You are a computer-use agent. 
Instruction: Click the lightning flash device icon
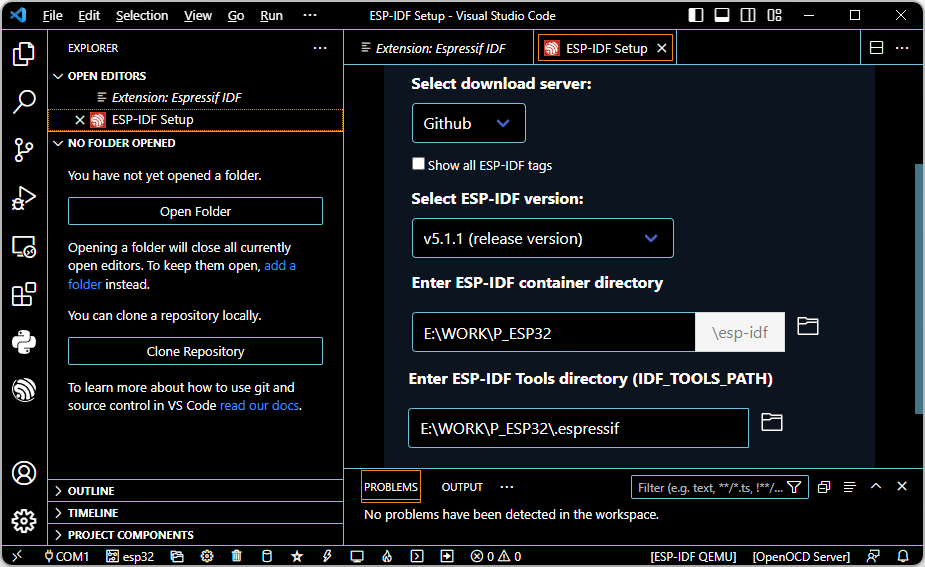click(327, 556)
